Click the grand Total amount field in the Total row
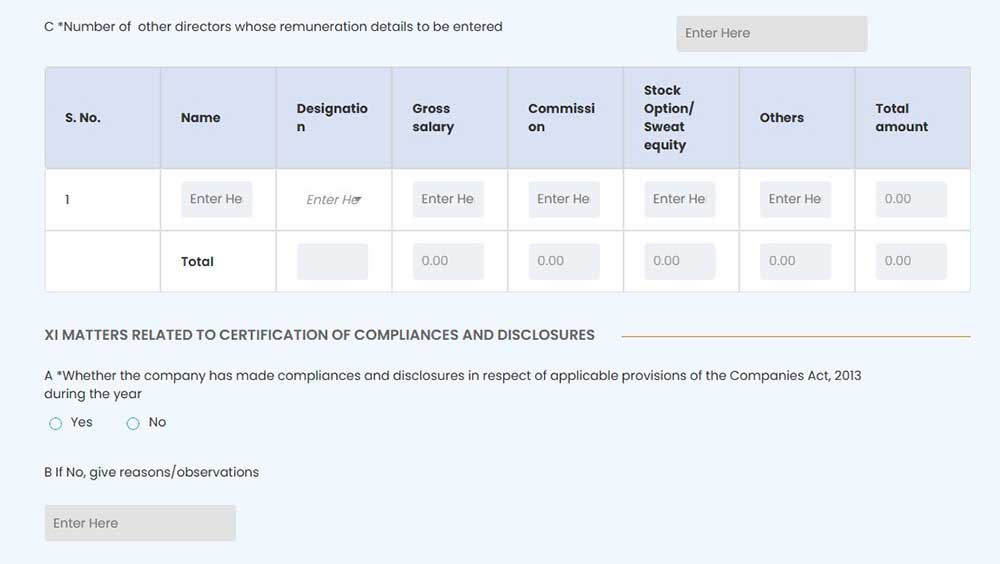Image resolution: width=1000 pixels, height=564 pixels. [x=911, y=261]
